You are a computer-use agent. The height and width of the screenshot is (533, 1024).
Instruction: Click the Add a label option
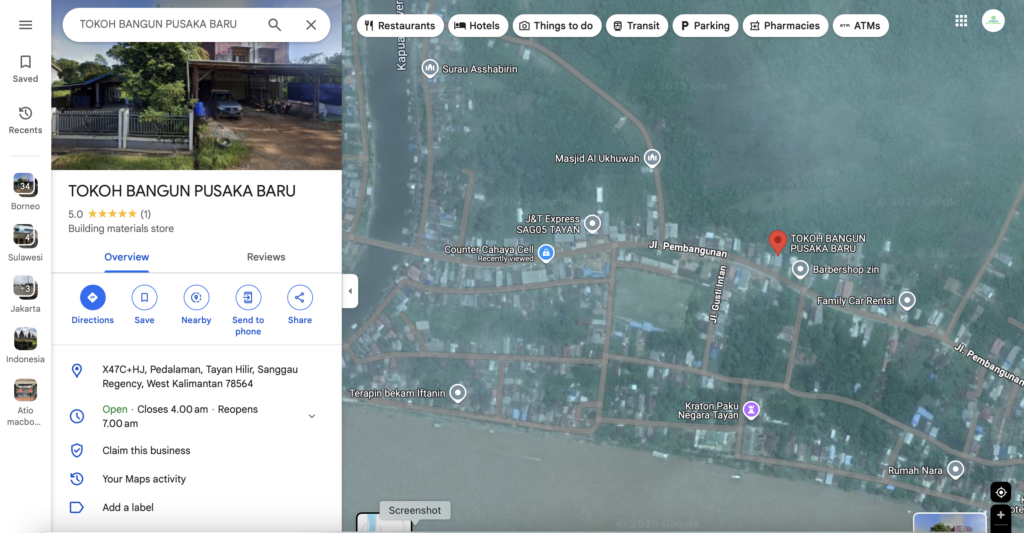(x=128, y=508)
